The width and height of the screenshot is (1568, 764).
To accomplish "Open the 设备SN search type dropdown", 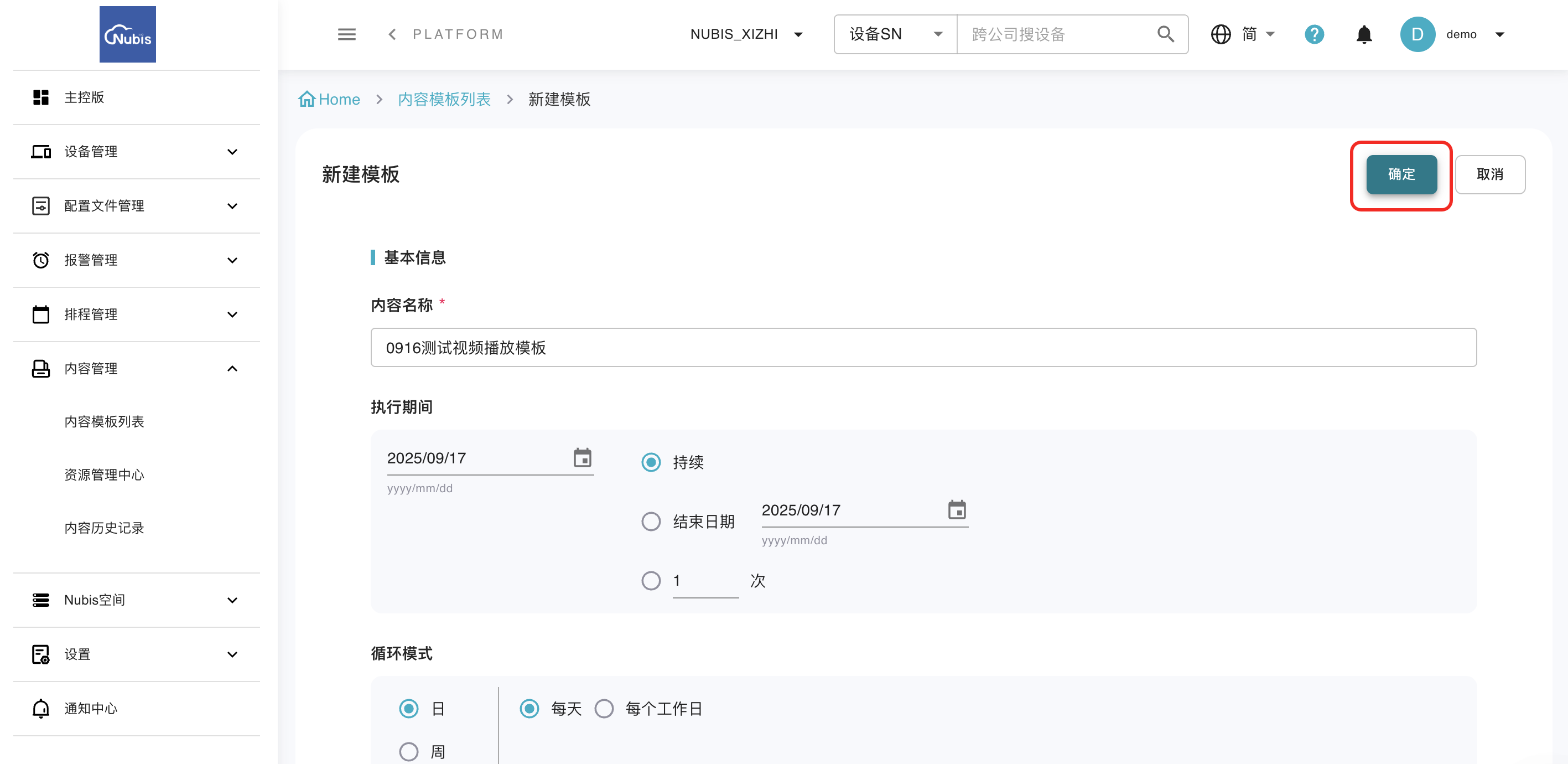I will pyautogui.click(x=895, y=34).
